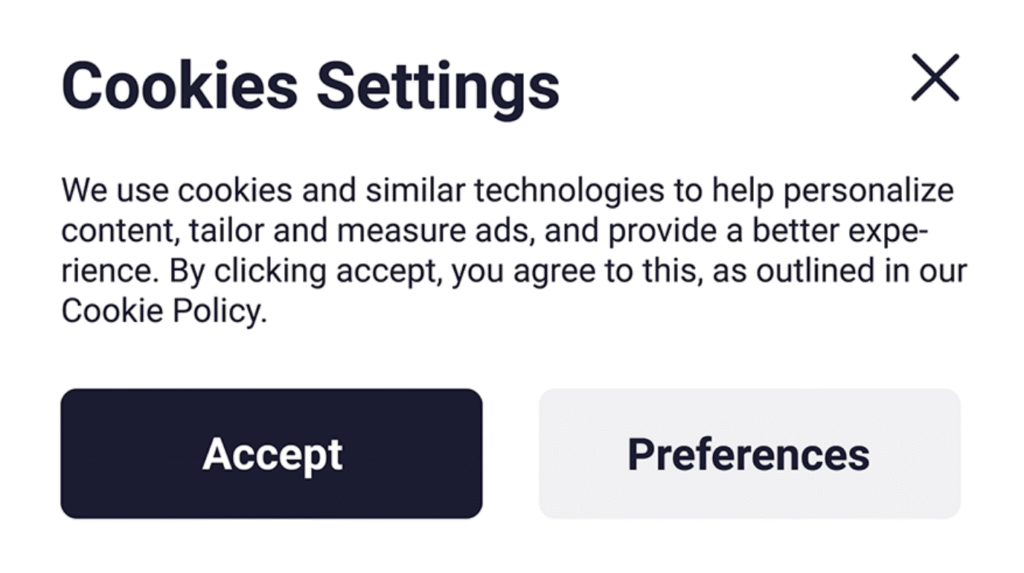The image size is (1024, 573).
Task: Click the X icon in the top right
Action: [x=935, y=78]
